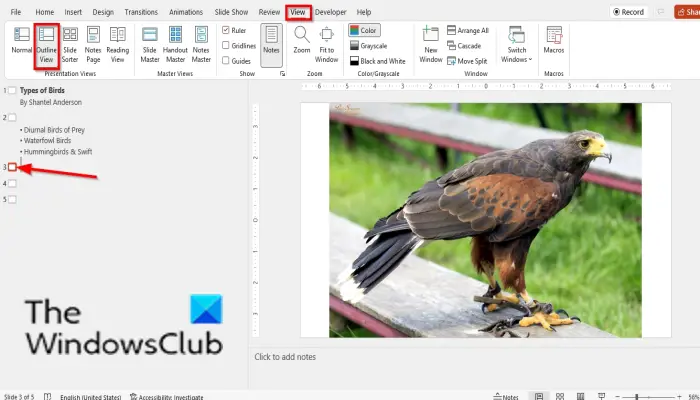Open Macros dialog

(x=554, y=41)
